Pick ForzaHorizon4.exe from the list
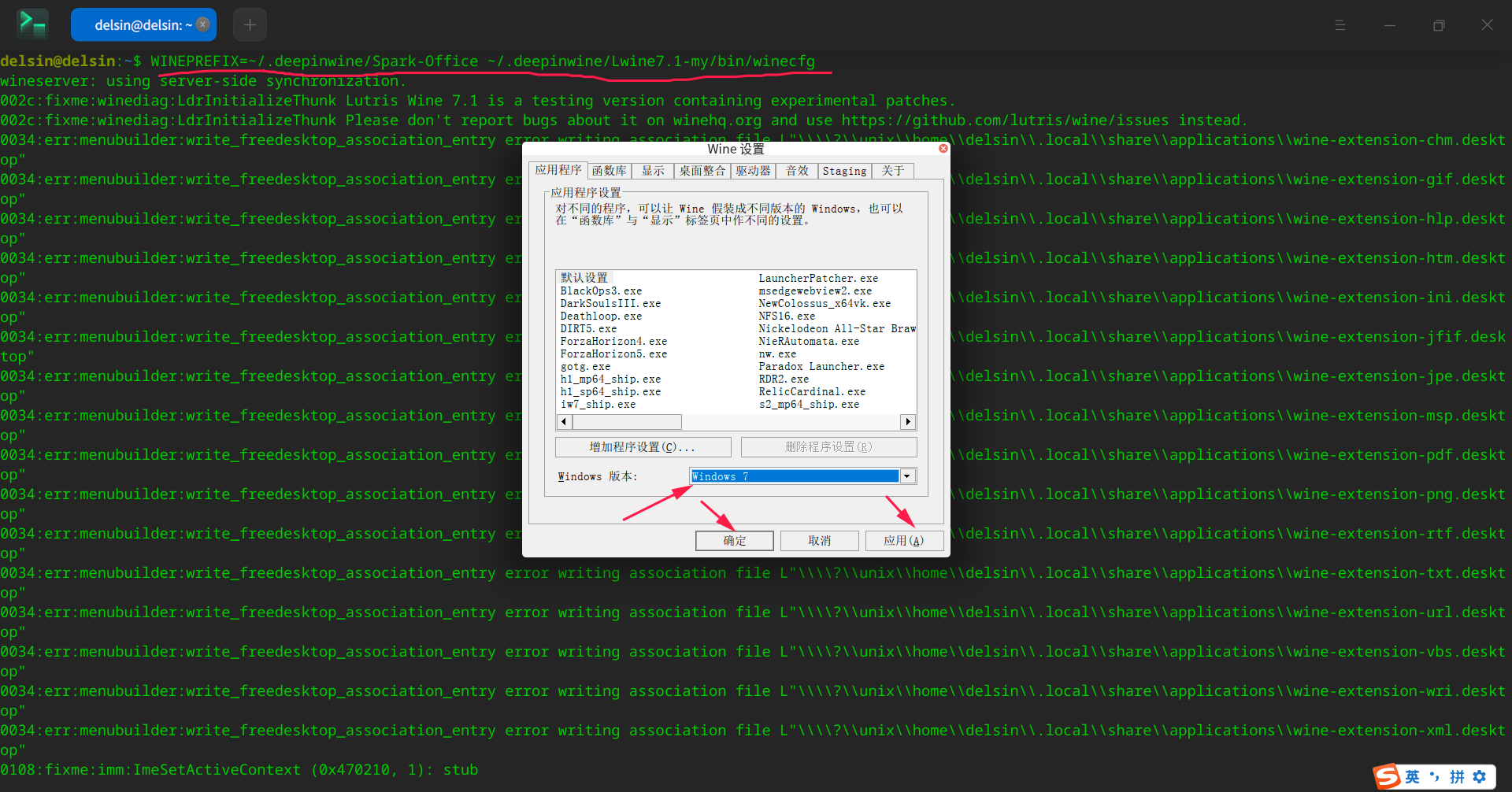This screenshot has width=1512, height=792. tap(613, 341)
